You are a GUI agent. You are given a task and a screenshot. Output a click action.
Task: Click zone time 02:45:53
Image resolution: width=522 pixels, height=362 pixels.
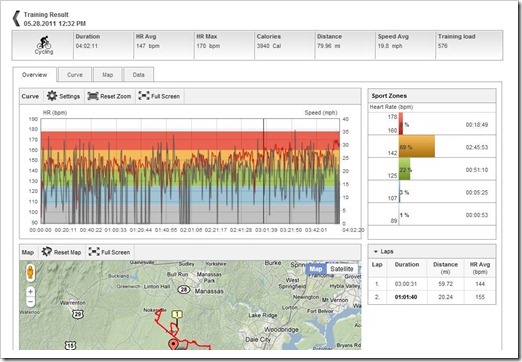pyautogui.click(x=477, y=147)
